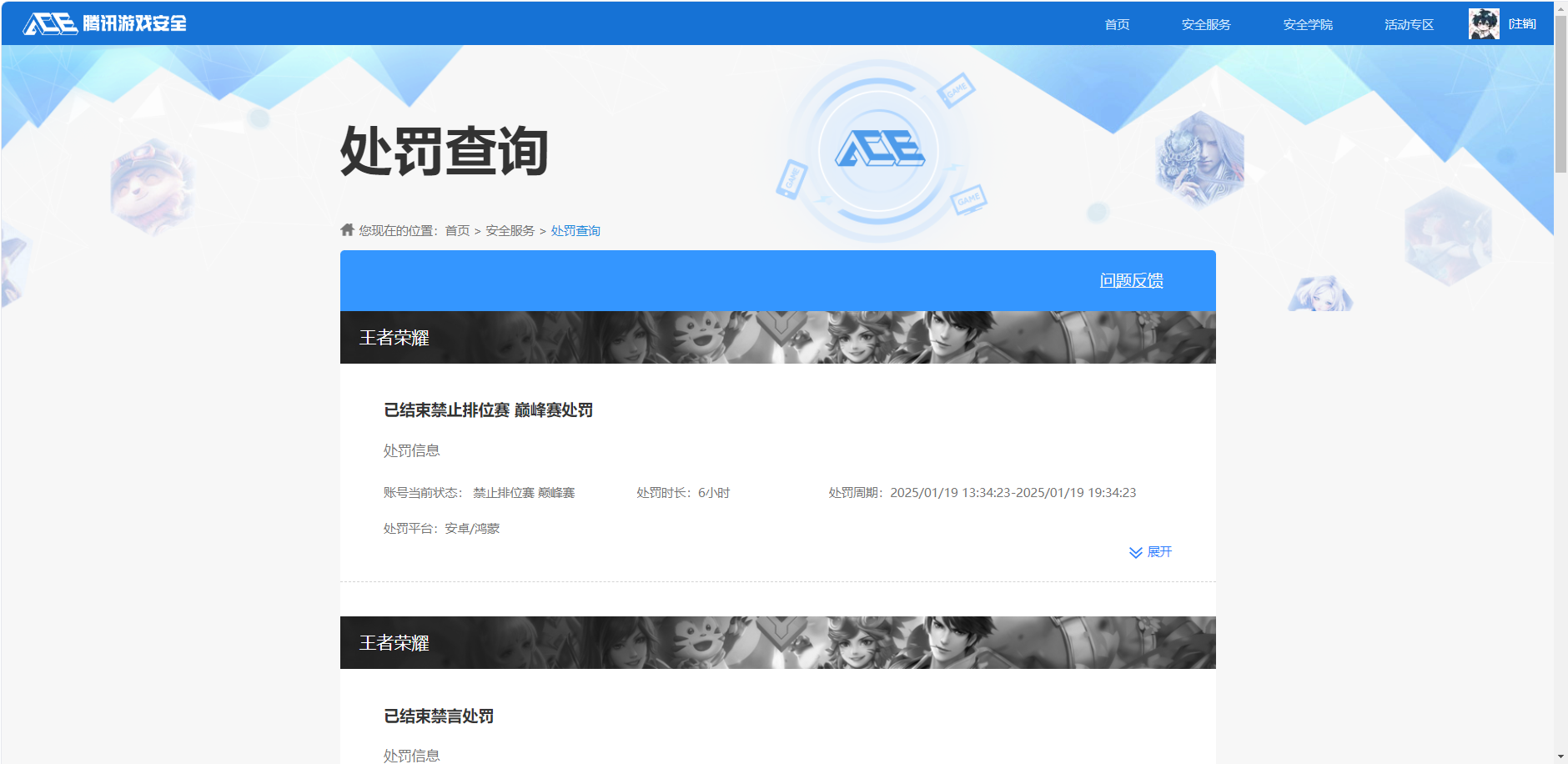Screen dimensions: 1568x764
Task: Open the 活动专区 navigation item
Action: coord(1409,24)
